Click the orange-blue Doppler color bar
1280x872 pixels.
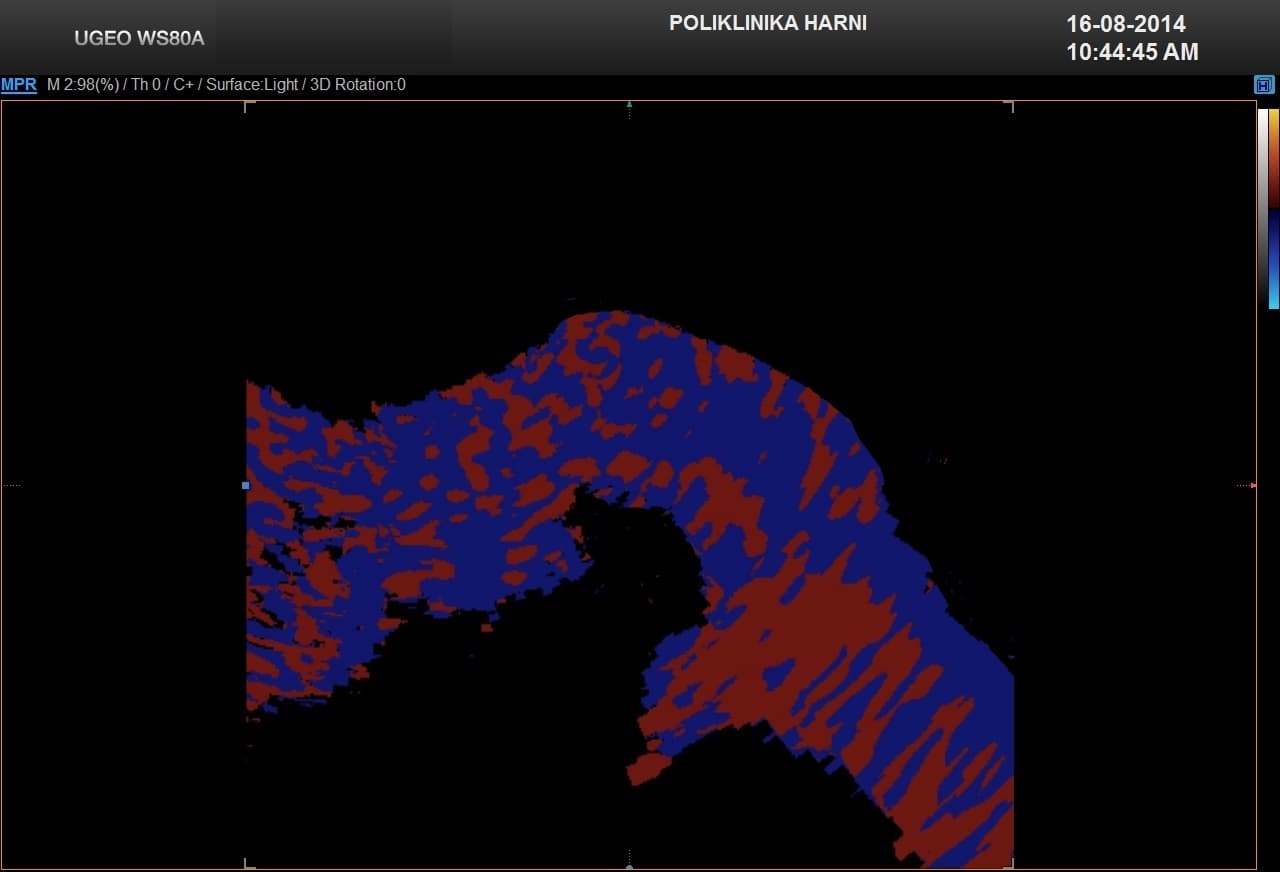(1274, 207)
